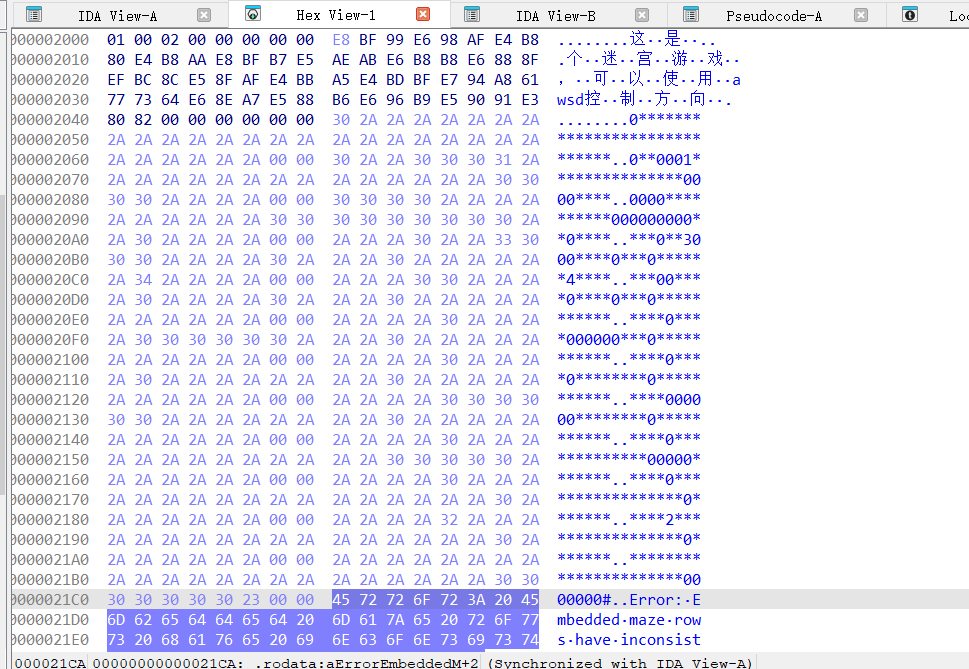Switch to the IDA View-A tab
The width and height of the screenshot is (969, 669).
[x=117, y=16]
